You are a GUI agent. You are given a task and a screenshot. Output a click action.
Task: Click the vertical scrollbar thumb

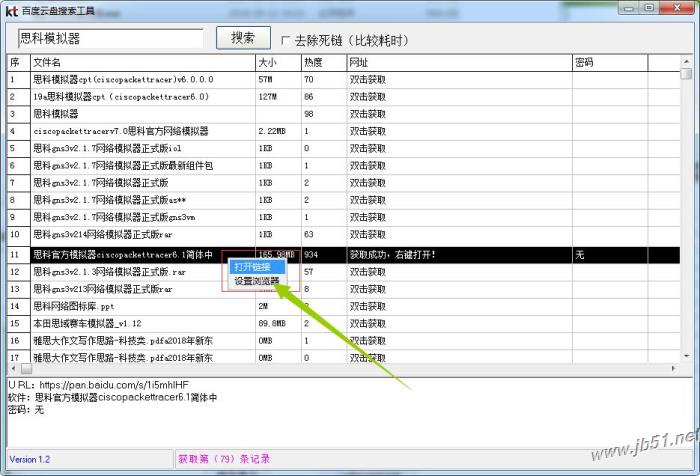(687, 73)
